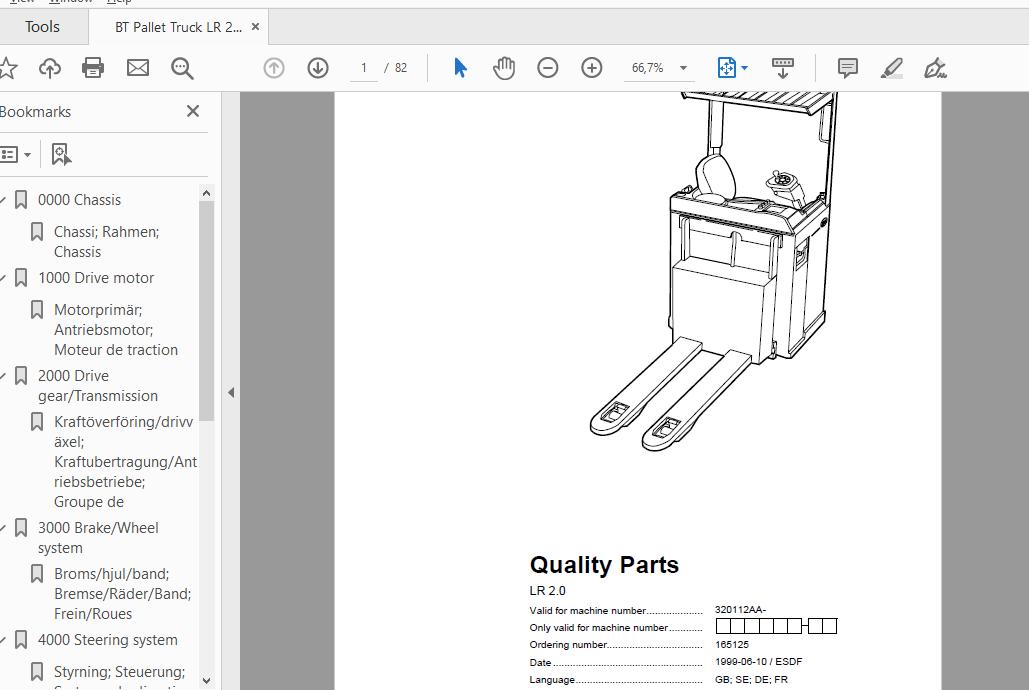Click the Quality Parts heading text
This screenshot has width=1029, height=690.
click(x=604, y=565)
